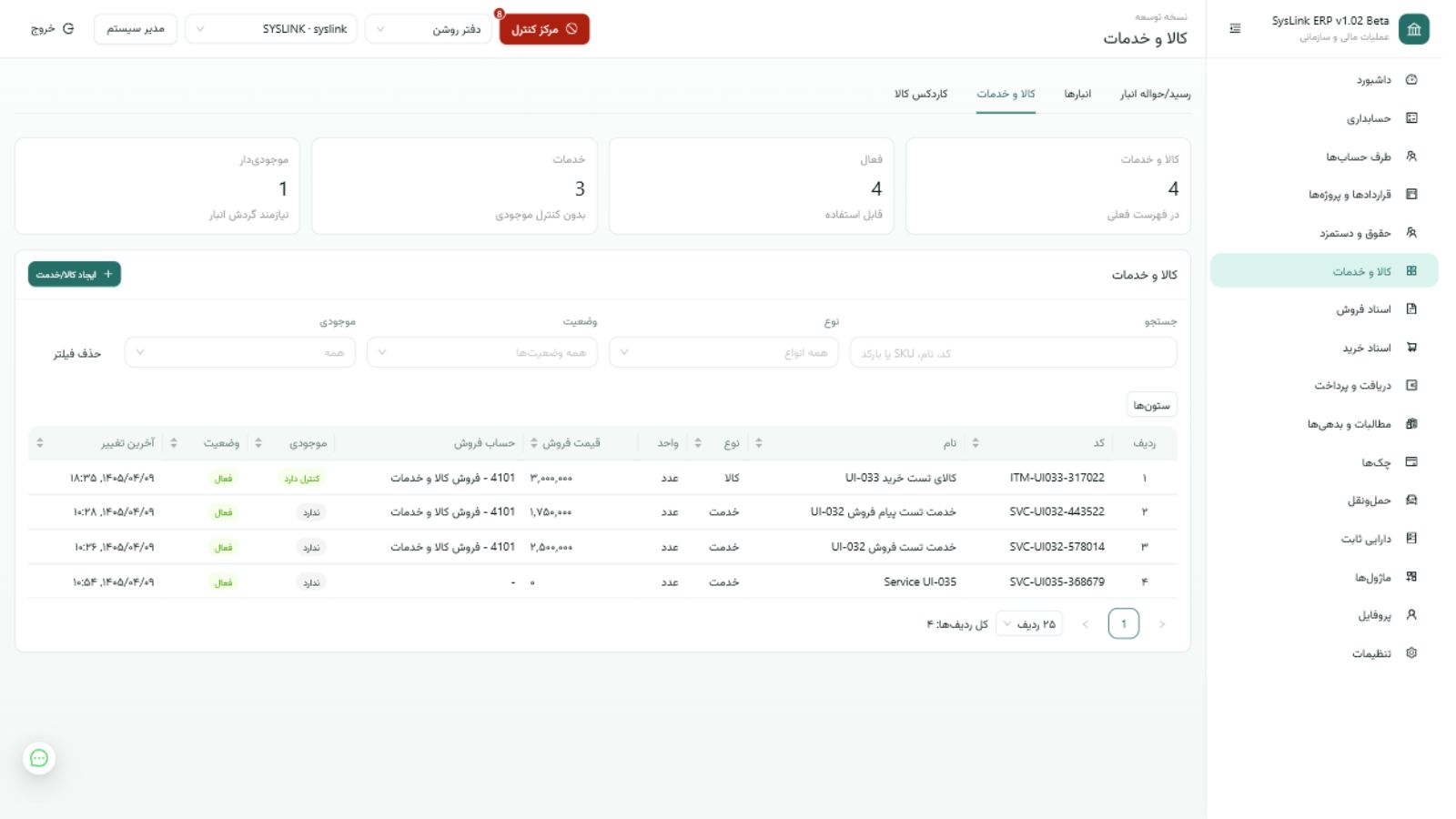This screenshot has width=1456, height=819.
Task: Click the name Service UI-035
Action: coord(920,581)
